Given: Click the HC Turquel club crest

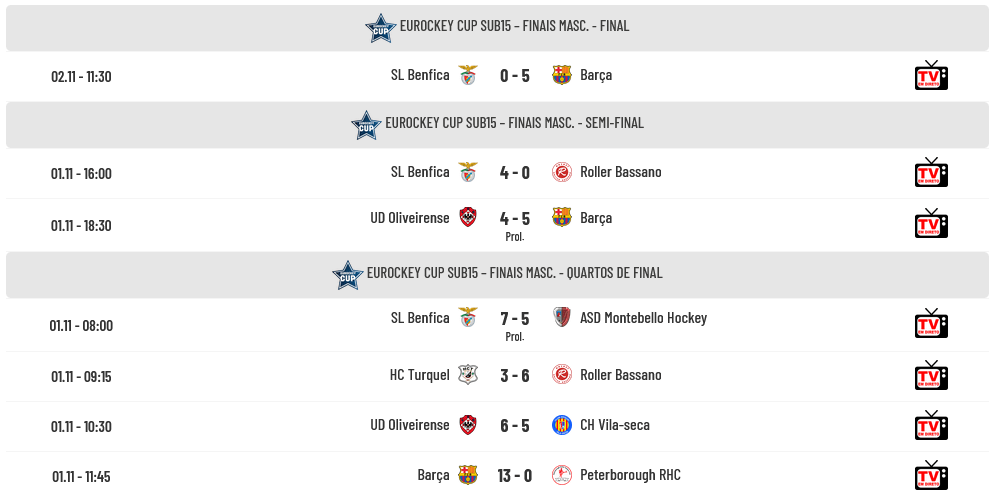Looking at the screenshot, I should click(x=468, y=375).
